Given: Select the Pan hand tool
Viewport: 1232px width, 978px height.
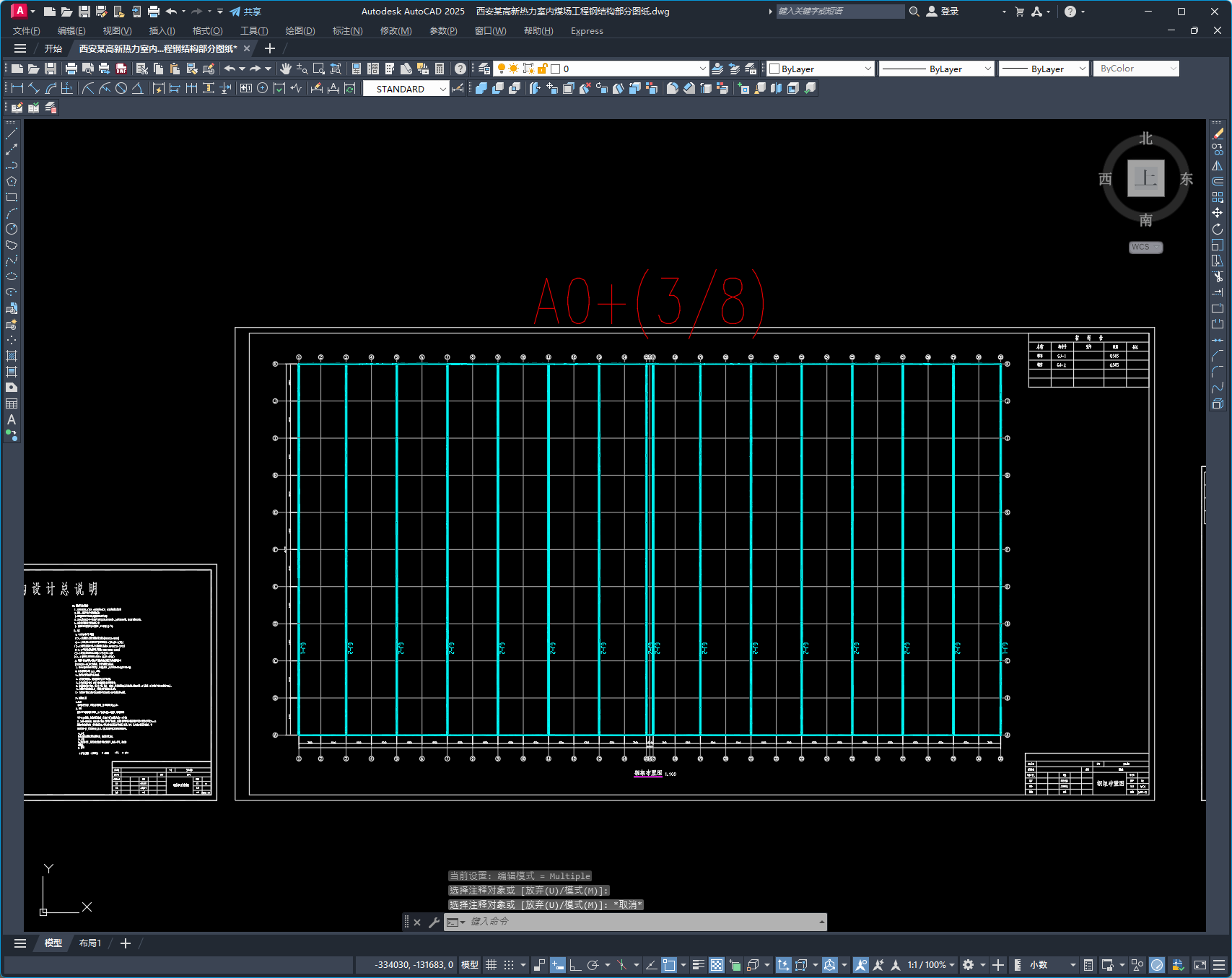Looking at the screenshot, I should click(x=286, y=69).
